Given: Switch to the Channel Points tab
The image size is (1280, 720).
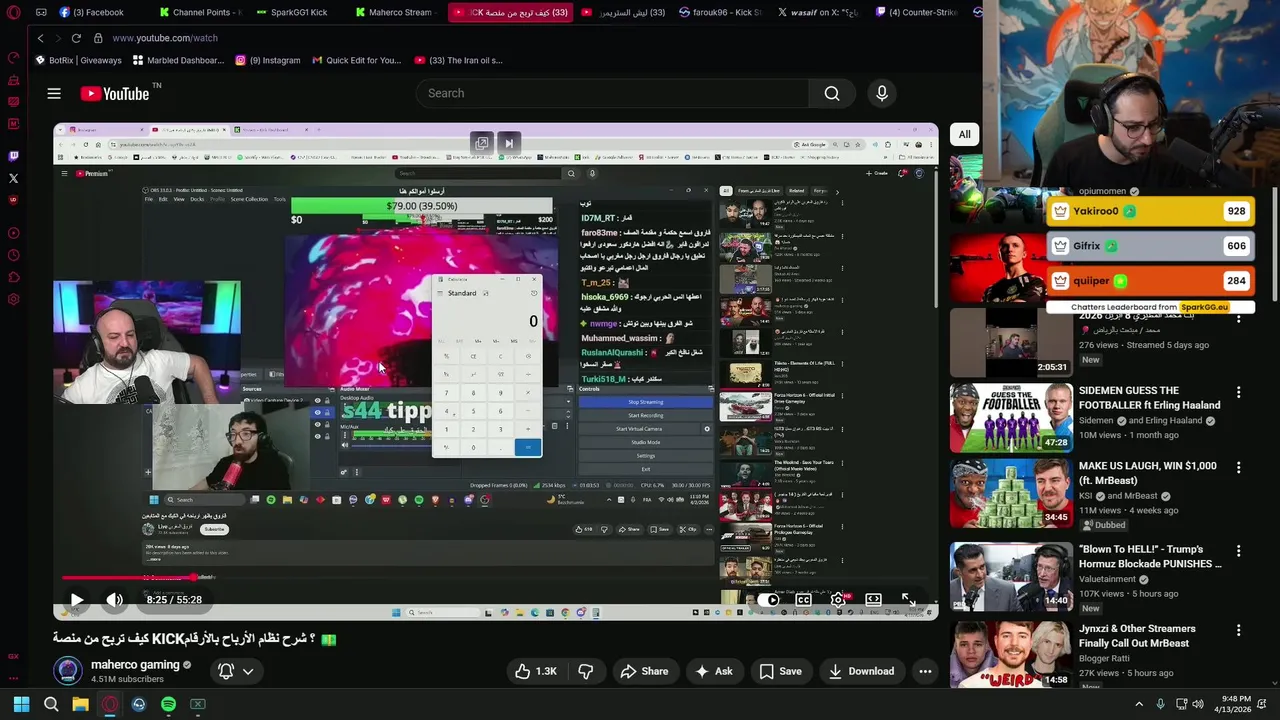Looking at the screenshot, I should 200,12.
